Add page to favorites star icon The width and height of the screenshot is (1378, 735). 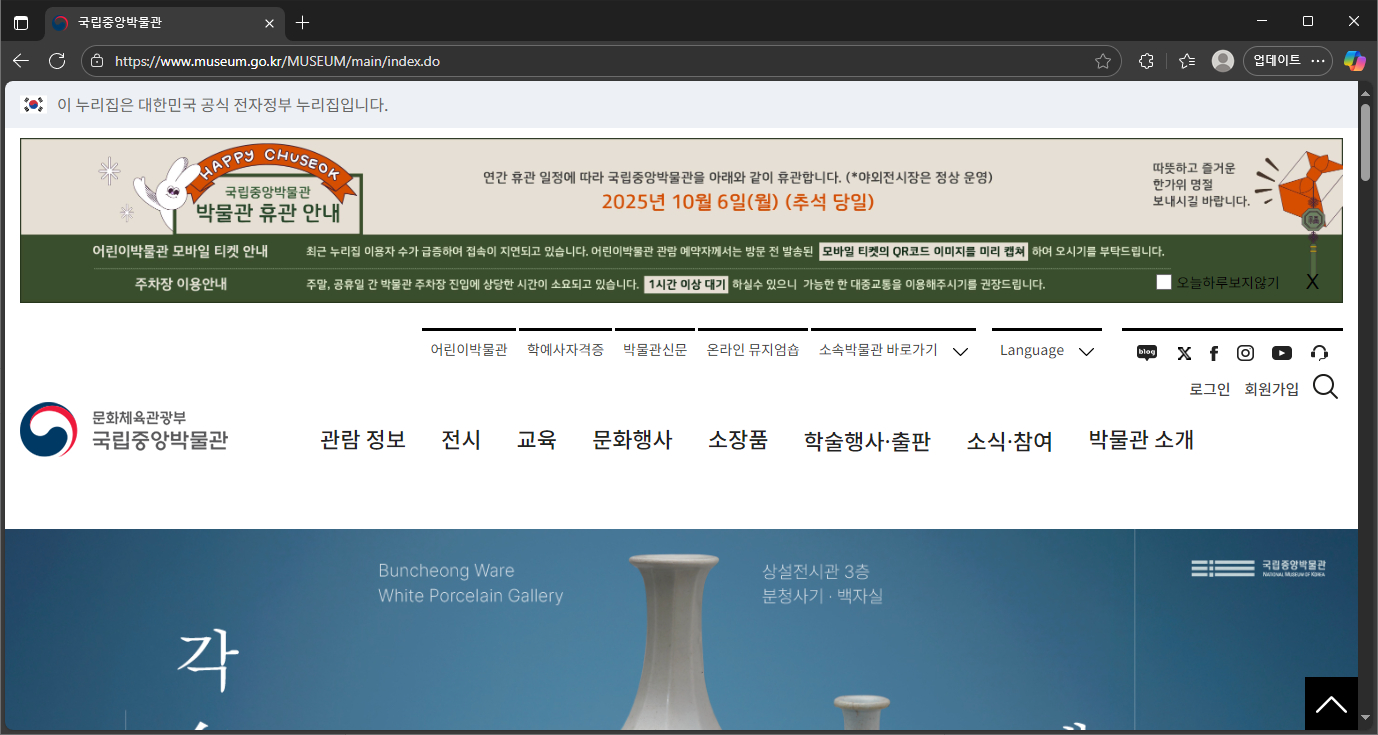pos(1103,61)
